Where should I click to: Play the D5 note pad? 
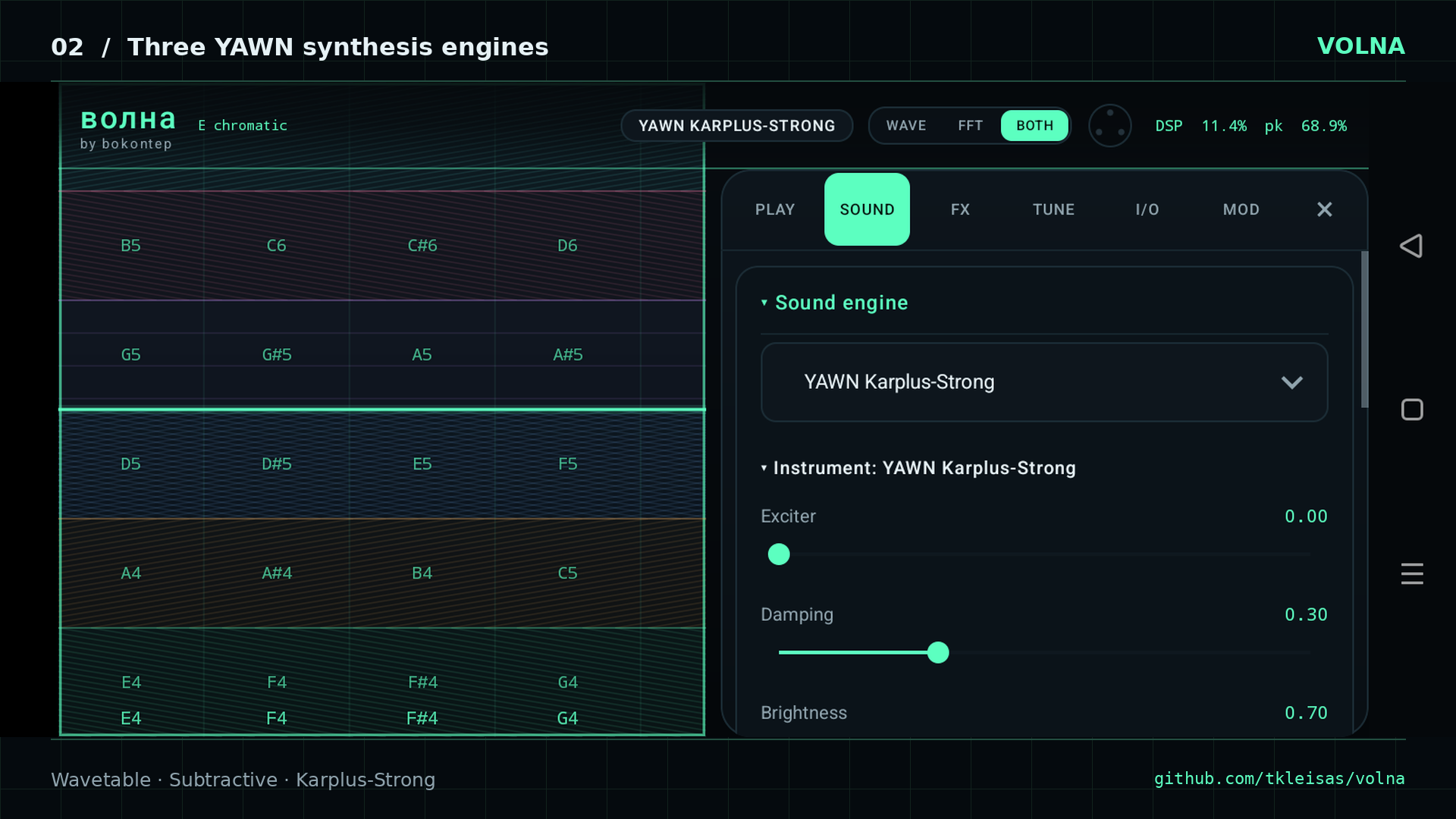(x=131, y=464)
